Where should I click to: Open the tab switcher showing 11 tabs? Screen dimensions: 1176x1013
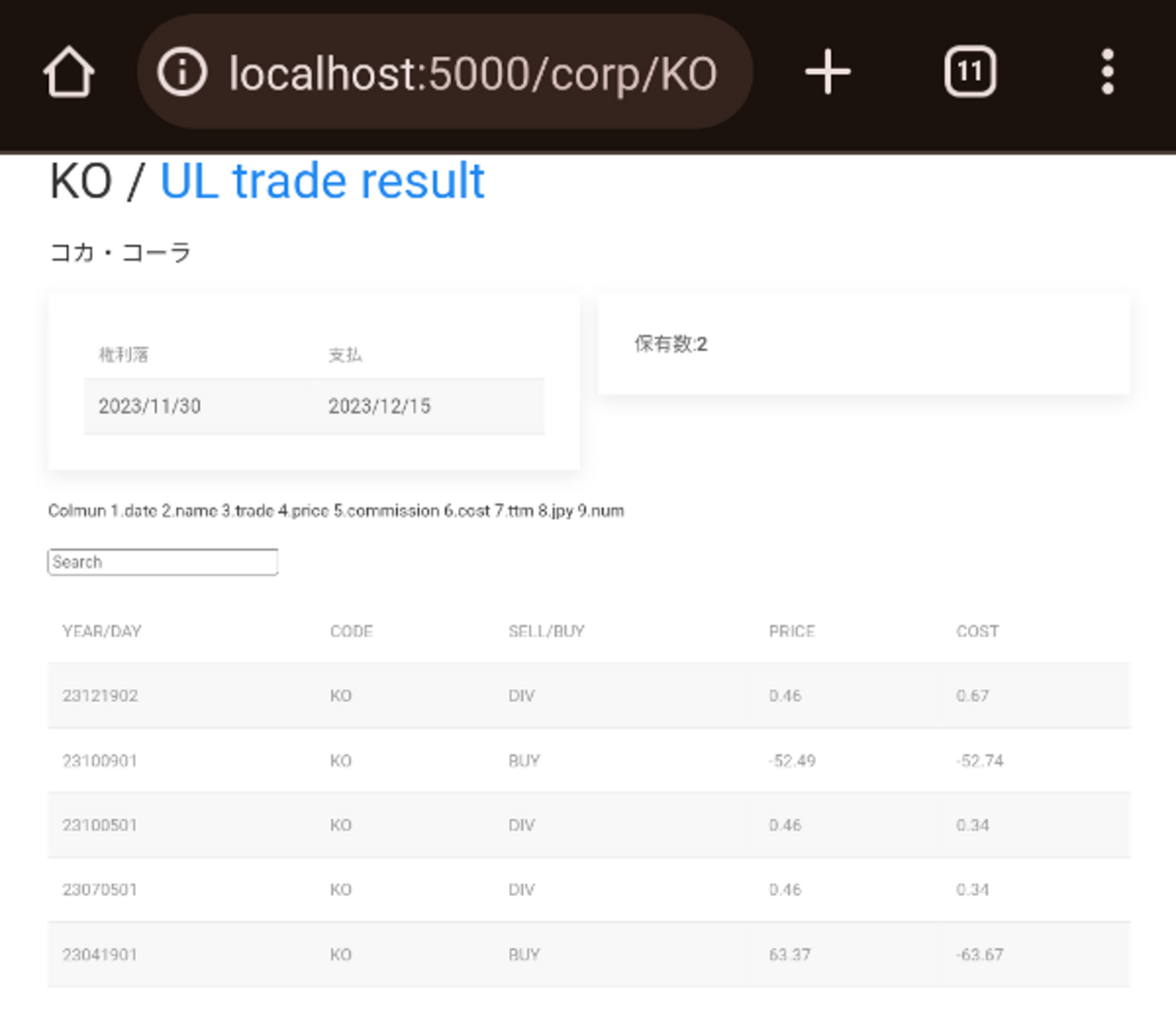[x=970, y=72]
